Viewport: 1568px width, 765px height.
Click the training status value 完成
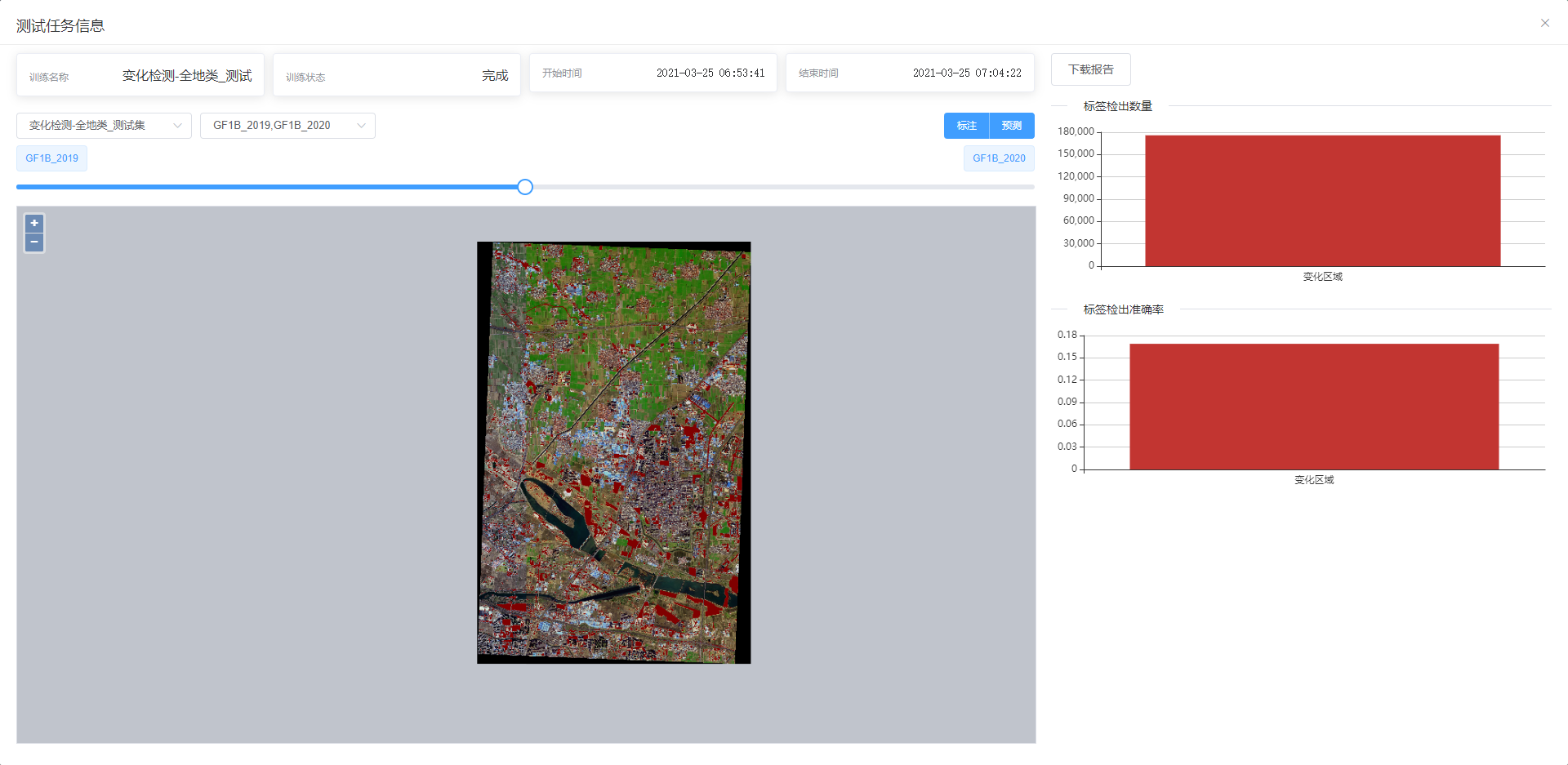(495, 76)
